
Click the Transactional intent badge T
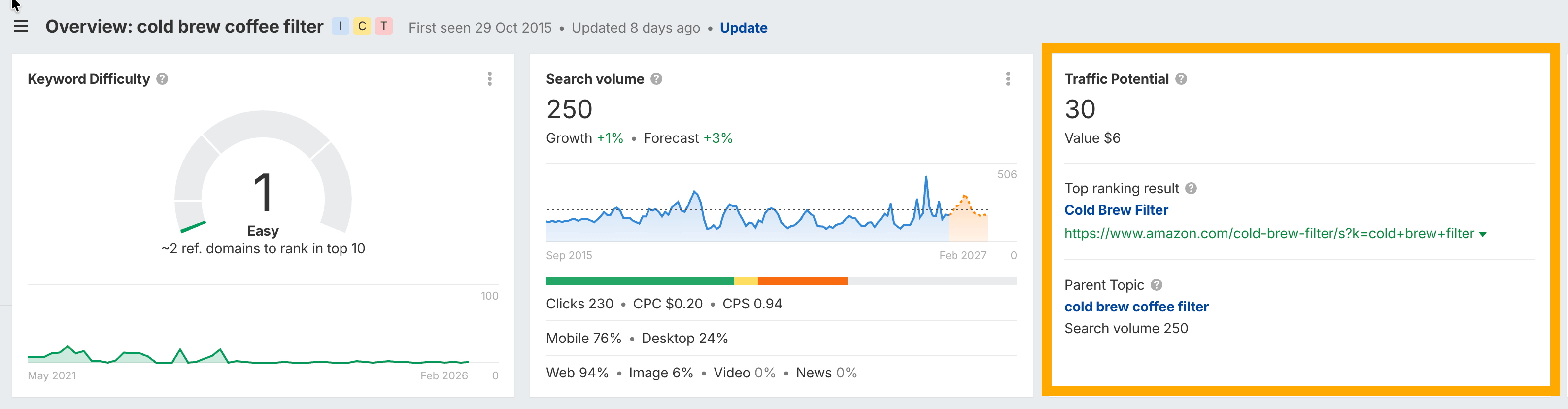(384, 26)
